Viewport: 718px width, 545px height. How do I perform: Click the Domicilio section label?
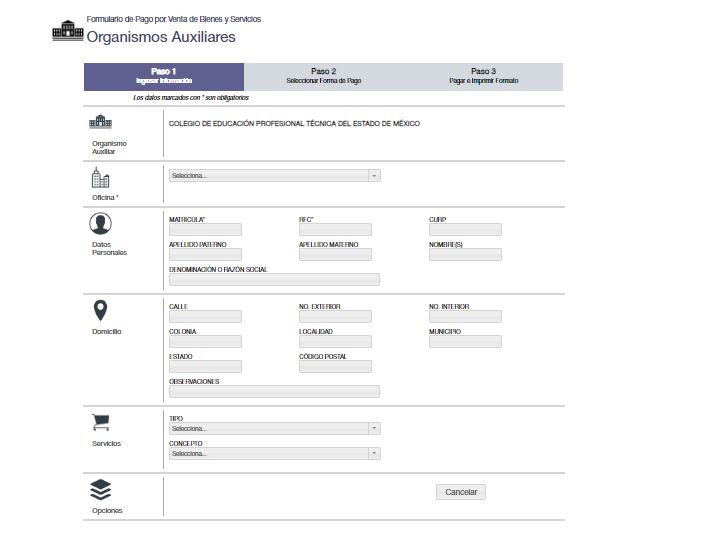coord(107,332)
